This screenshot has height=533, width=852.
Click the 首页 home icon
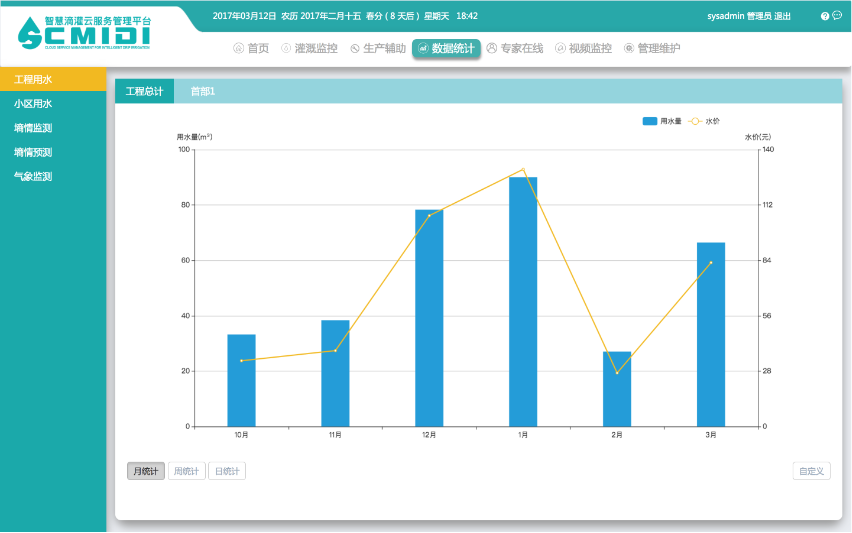point(238,48)
